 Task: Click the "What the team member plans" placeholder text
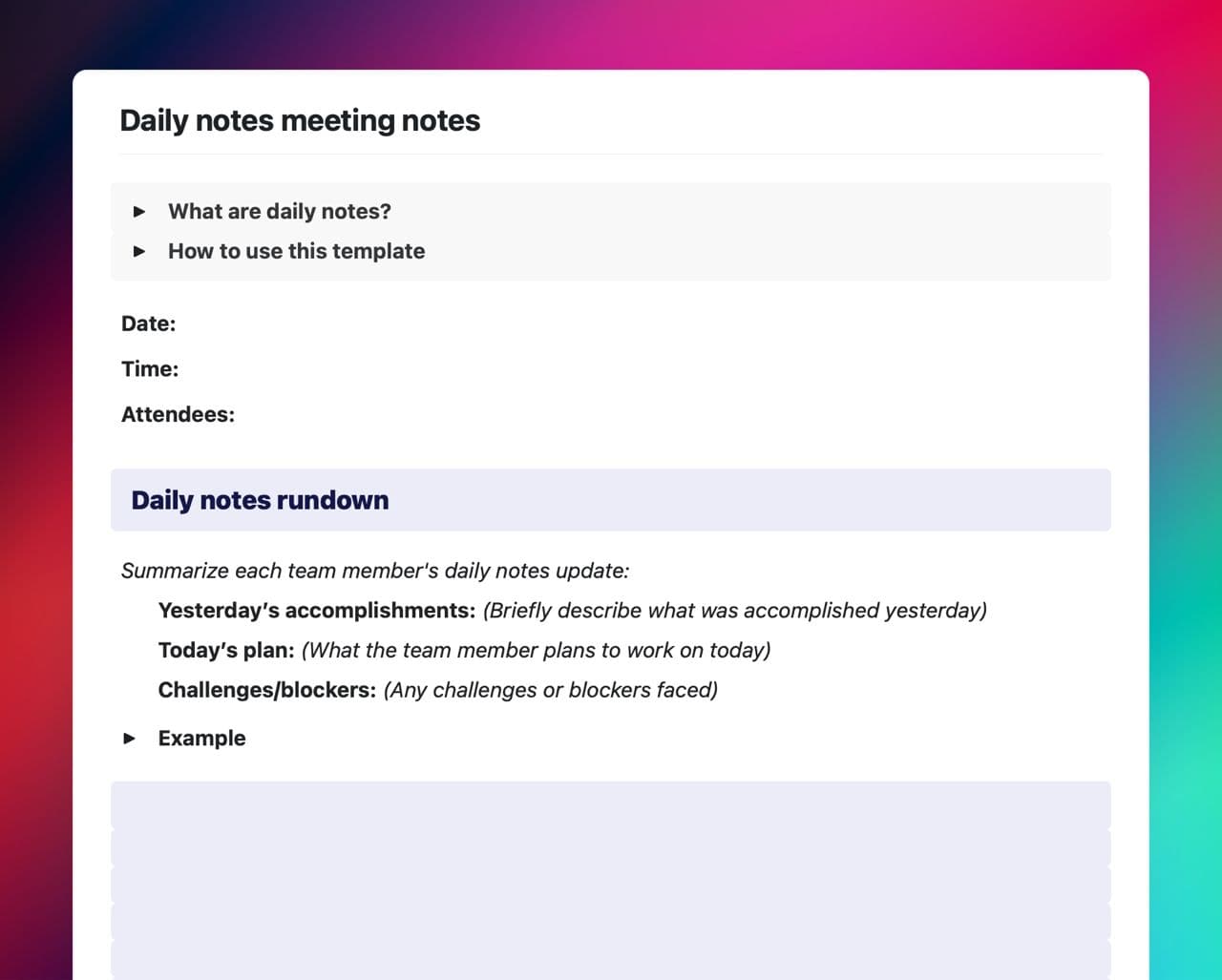[536, 650]
